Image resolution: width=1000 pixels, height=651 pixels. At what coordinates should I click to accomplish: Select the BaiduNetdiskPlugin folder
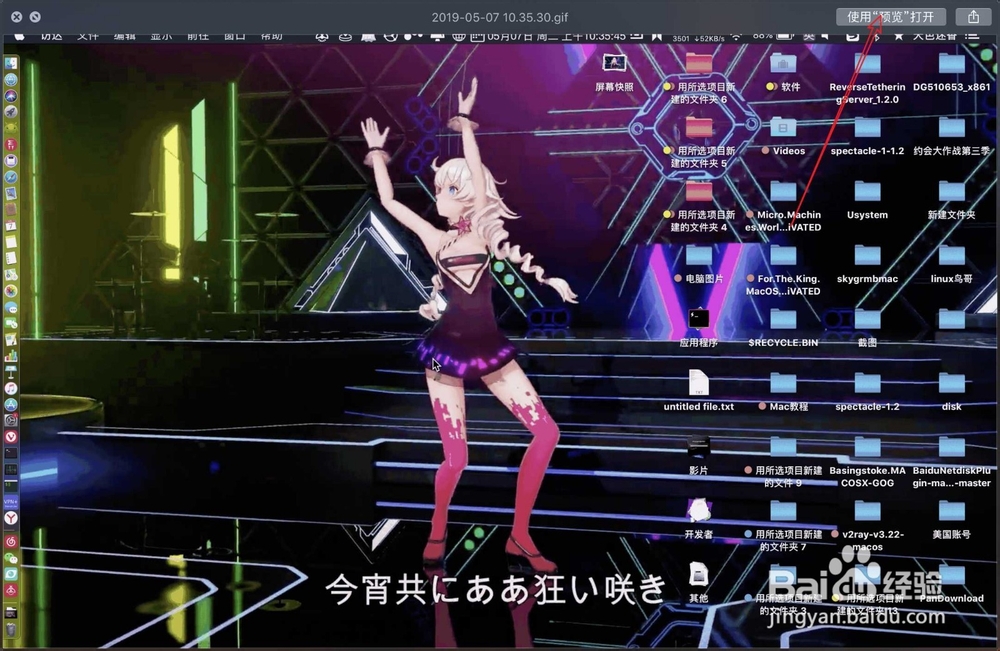click(x=952, y=462)
